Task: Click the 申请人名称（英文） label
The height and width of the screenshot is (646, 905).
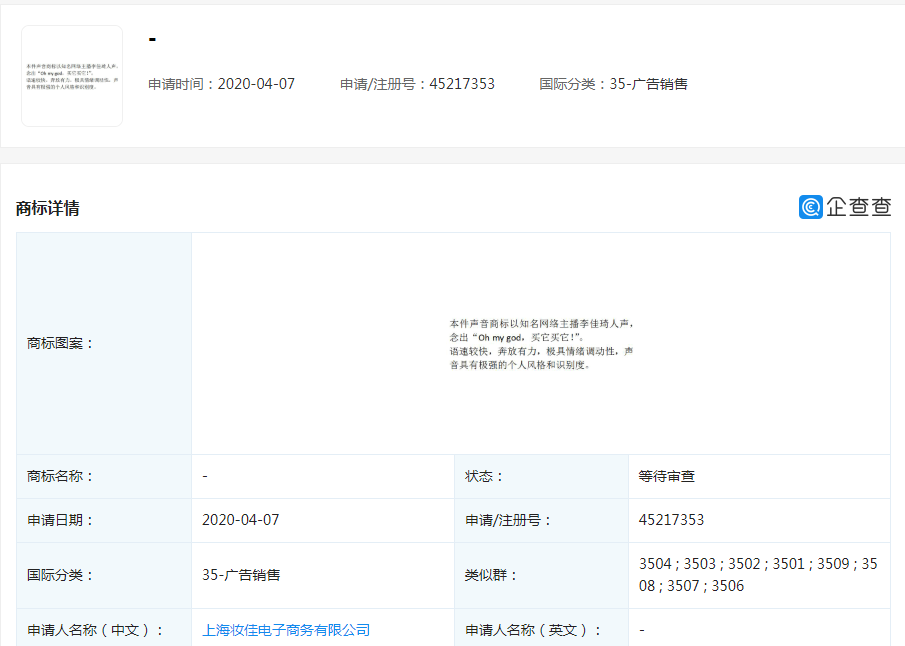Action: coord(534,630)
